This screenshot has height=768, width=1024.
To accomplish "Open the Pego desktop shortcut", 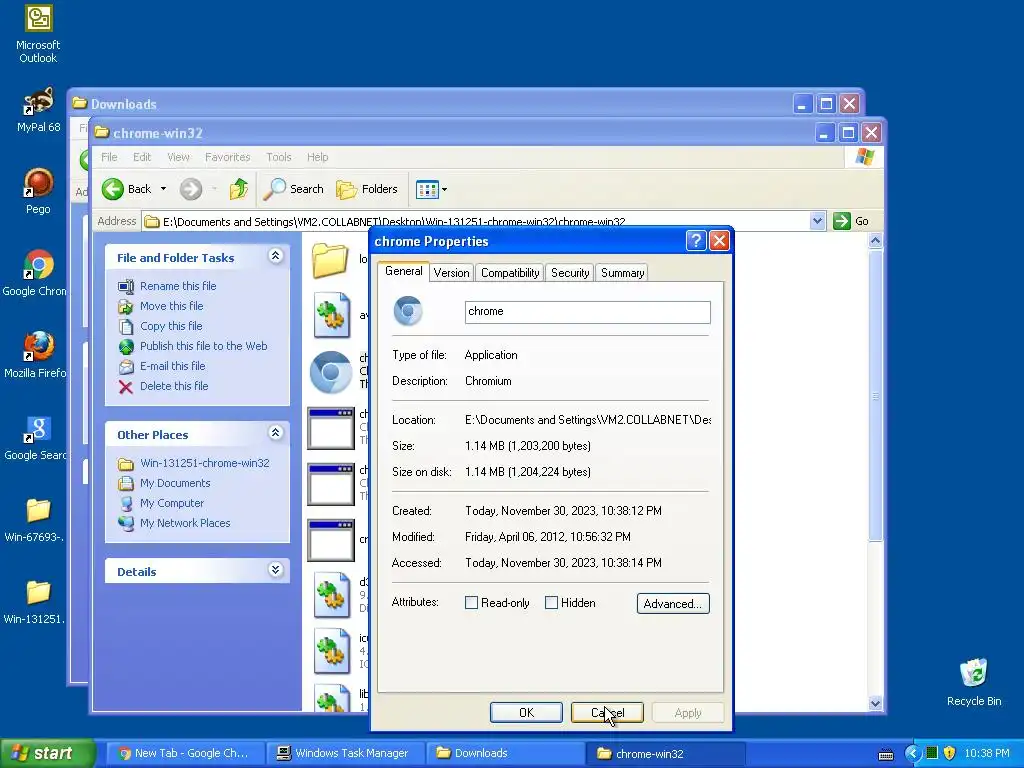I will click(x=38, y=191).
